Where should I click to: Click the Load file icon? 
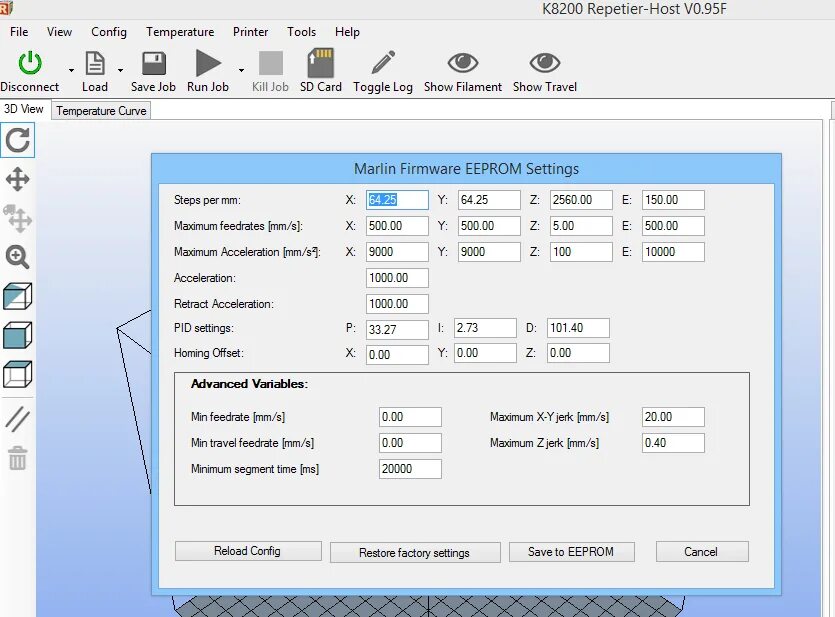click(x=95, y=63)
